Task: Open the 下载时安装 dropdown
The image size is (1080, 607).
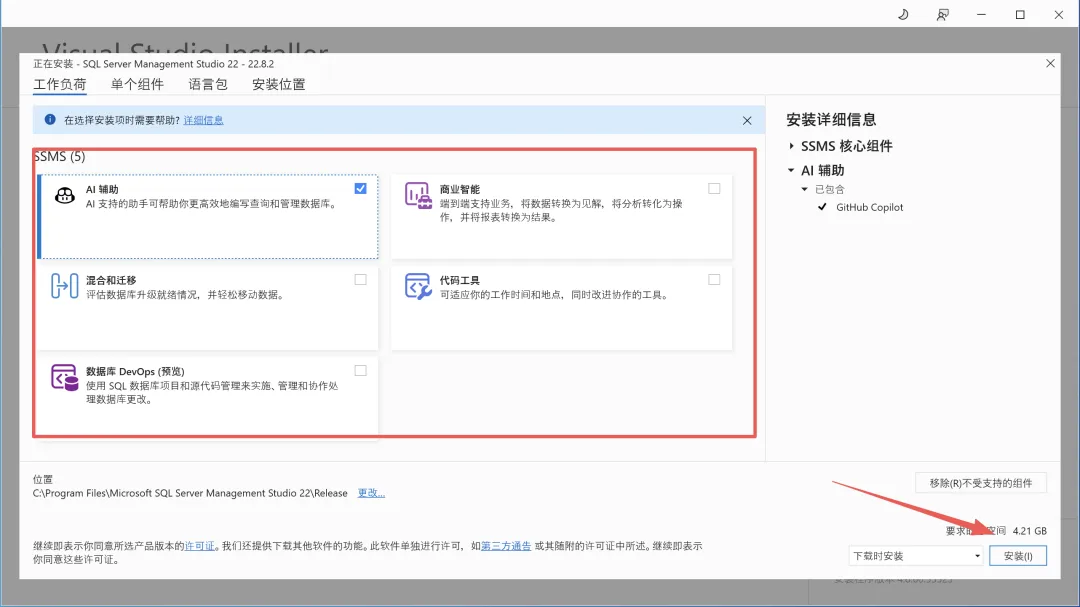Action: coord(915,556)
